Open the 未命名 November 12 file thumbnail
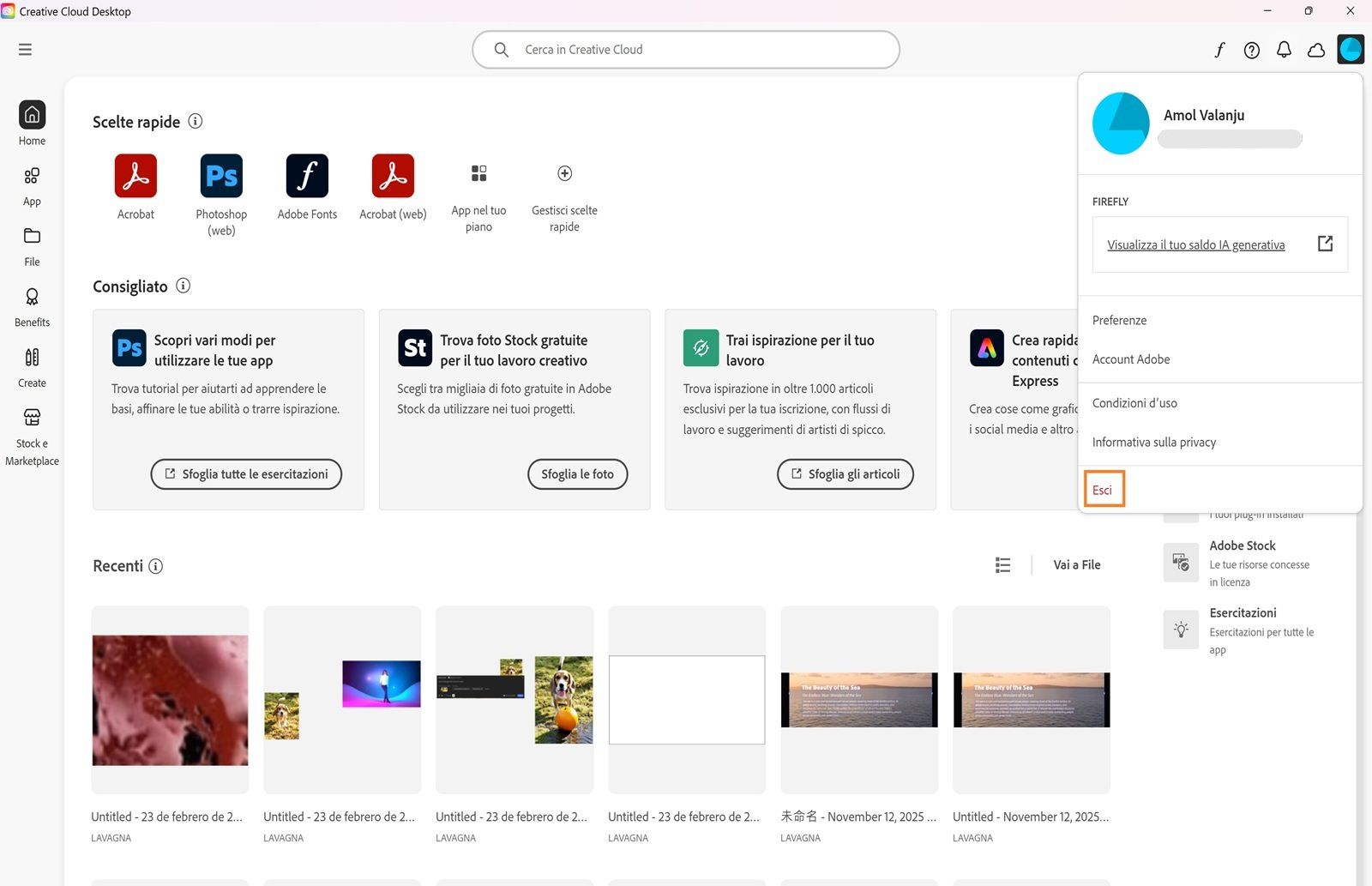This screenshot has width=1372, height=886. [859, 700]
